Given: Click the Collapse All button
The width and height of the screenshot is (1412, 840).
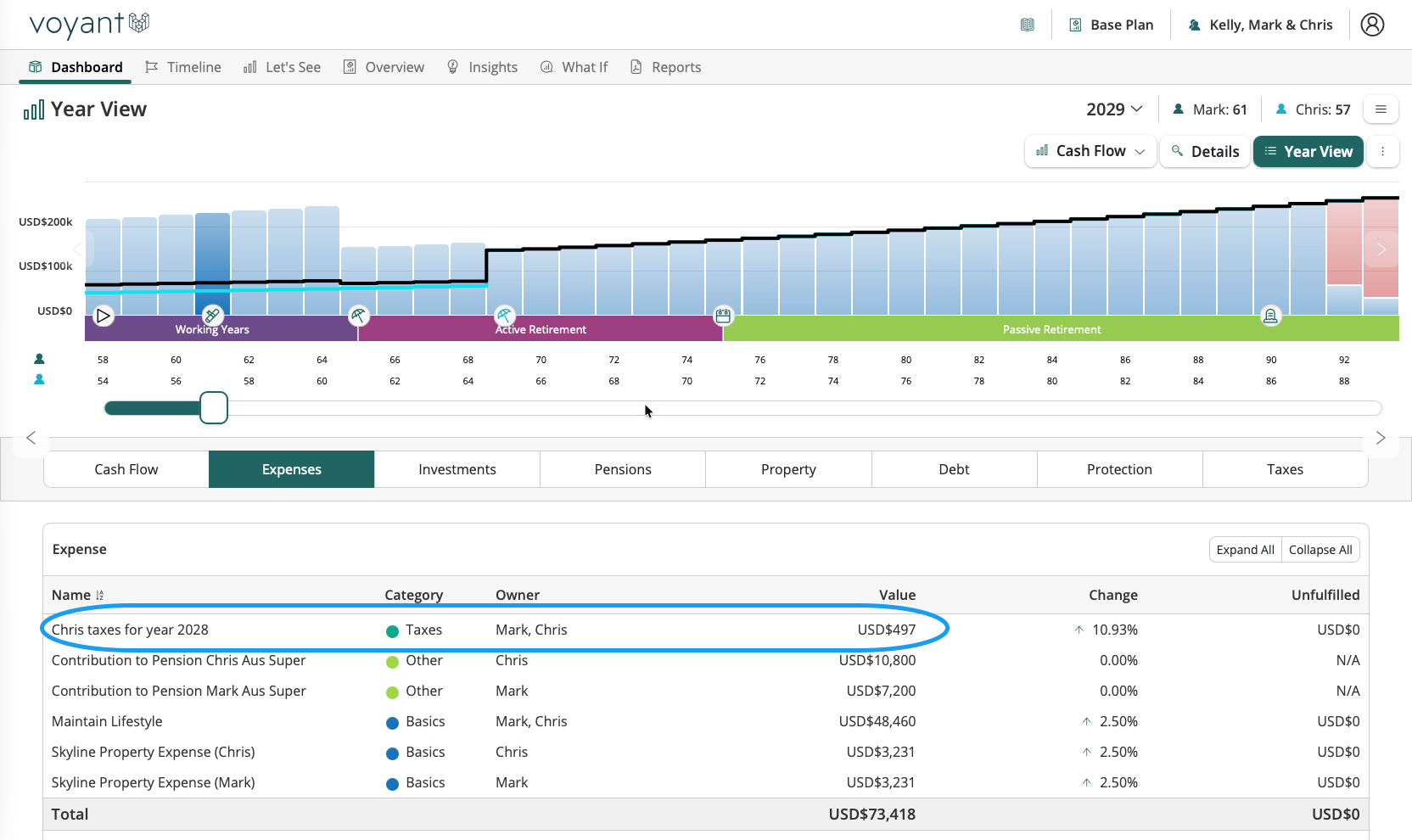Looking at the screenshot, I should point(1320,550).
